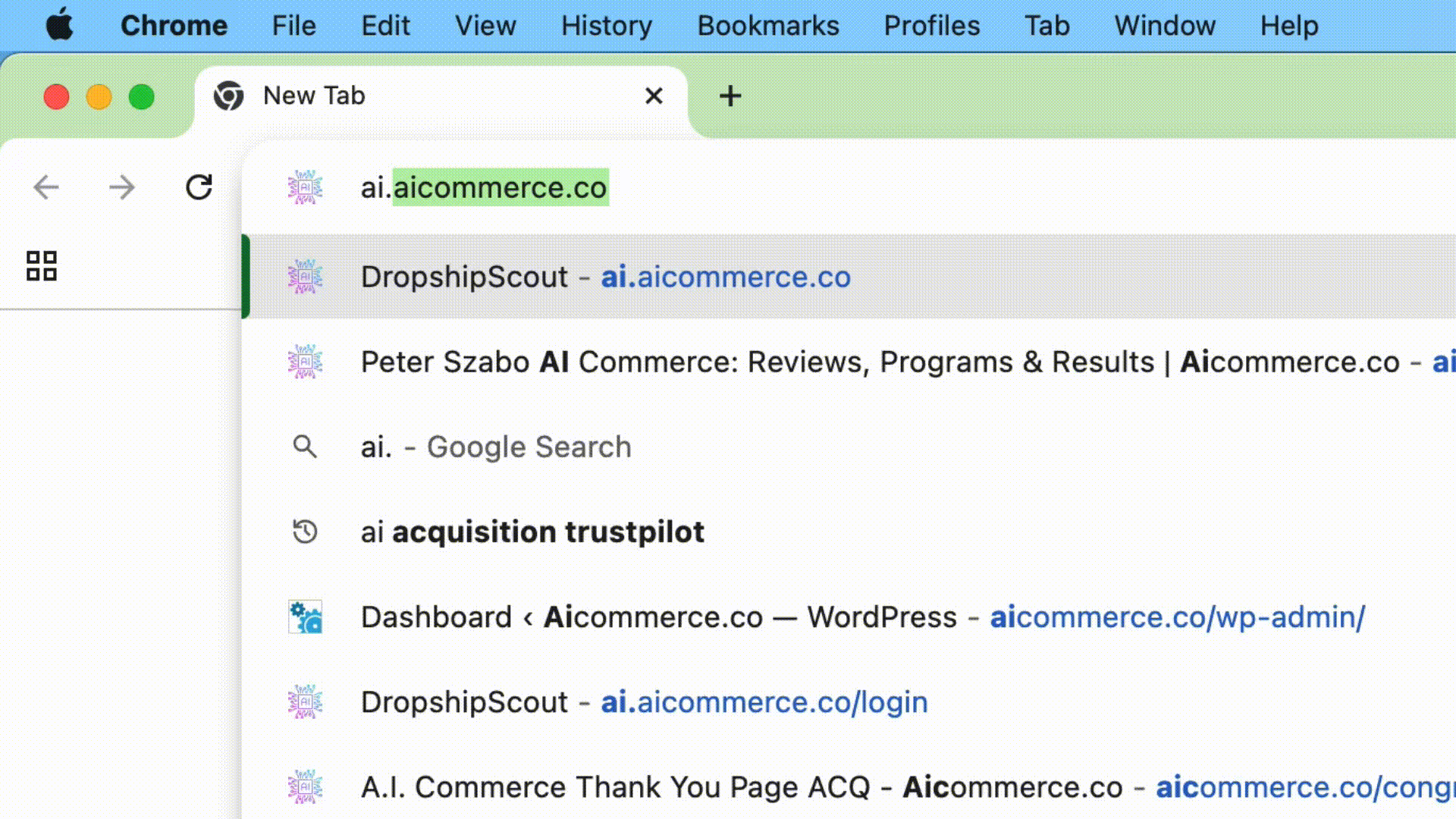The height and width of the screenshot is (819, 1456).
Task: Maximize window with green traffic light button
Action: tap(141, 97)
